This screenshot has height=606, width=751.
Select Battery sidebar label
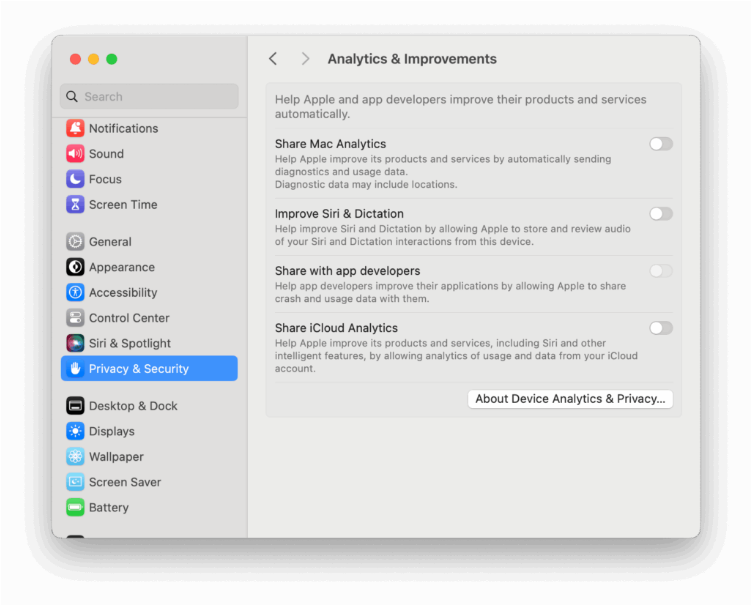(109, 508)
